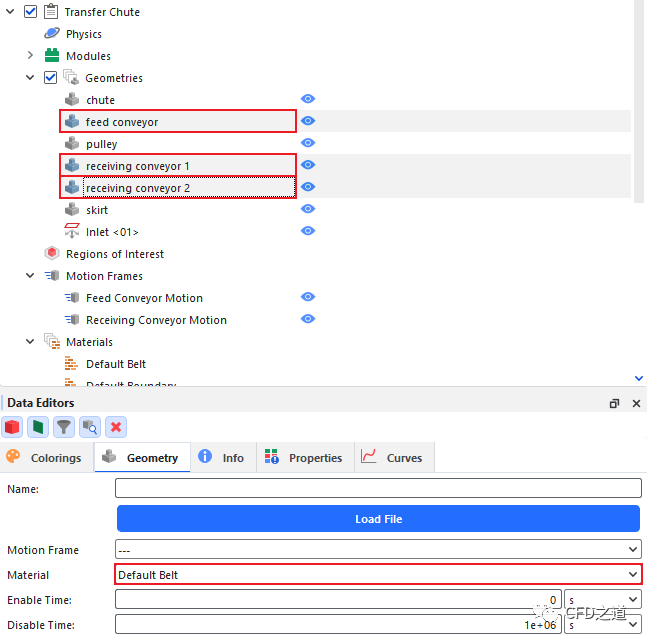Image resolution: width=647 pixels, height=641 pixels.
Task: Click the chute geometry icon
Action: click(72, 99)
